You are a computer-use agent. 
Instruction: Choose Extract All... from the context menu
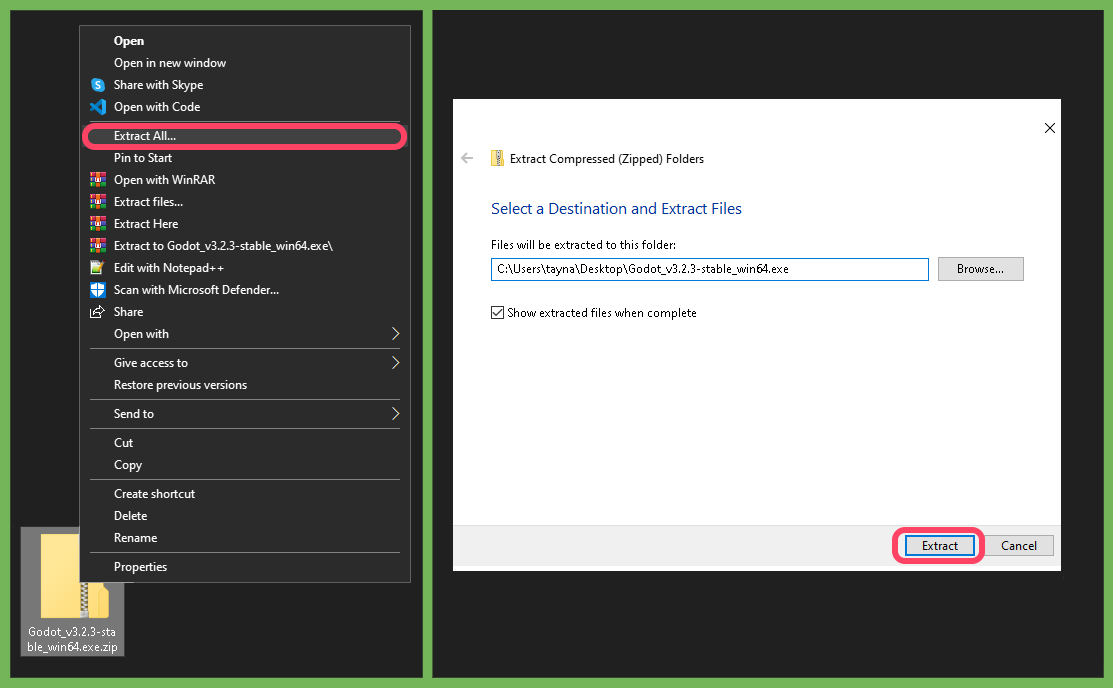245,136
